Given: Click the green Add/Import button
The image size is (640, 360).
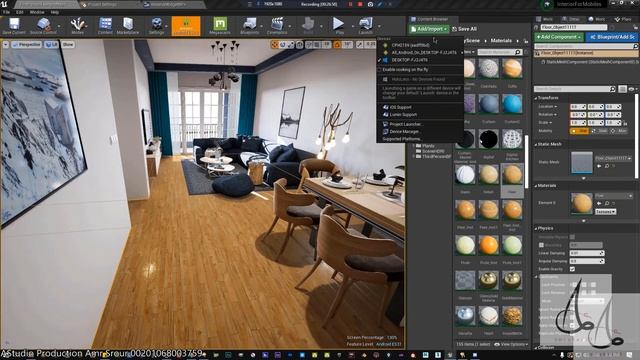Looking at the screenshot, I should tap(429, 29).
